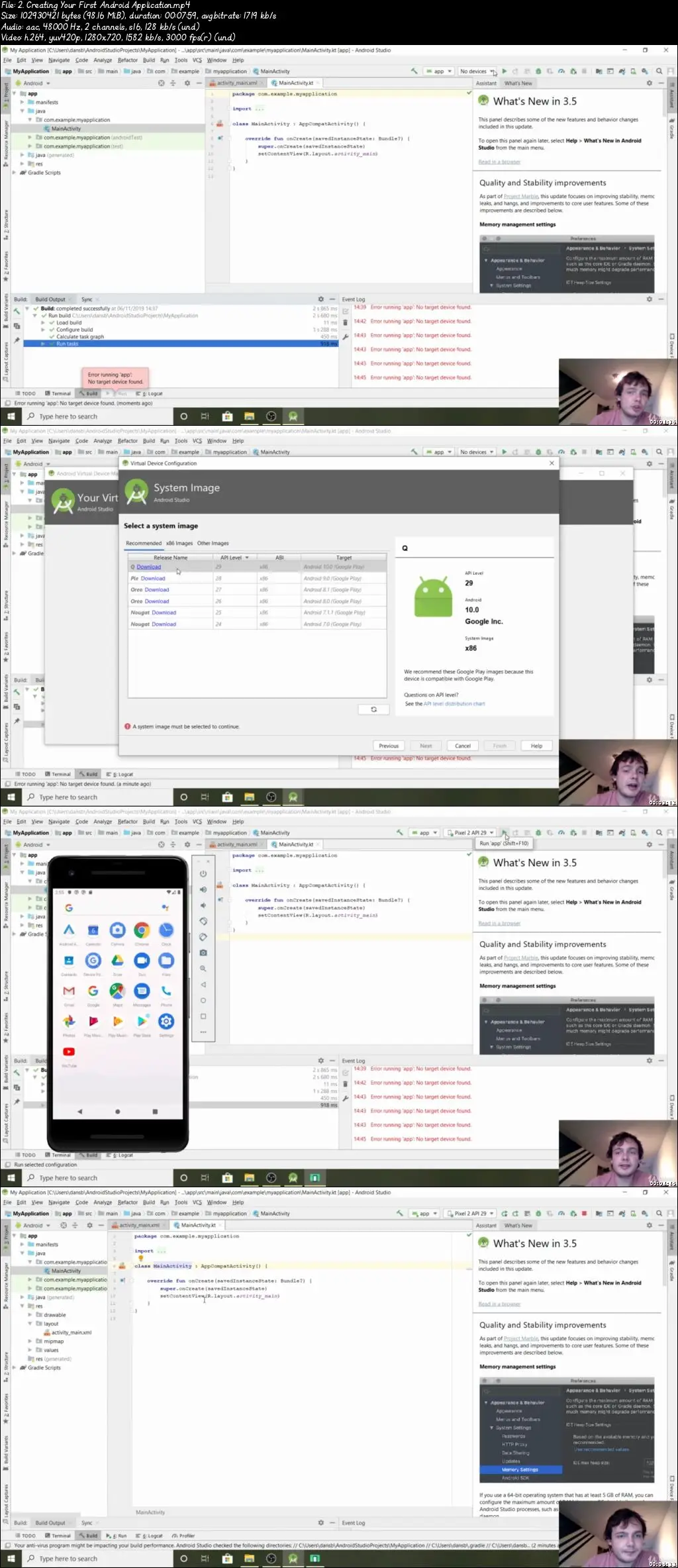Click home circle on emulator side toolbar
The height and width of the screenshot is (1568, 678).
tap(203, 1001)
